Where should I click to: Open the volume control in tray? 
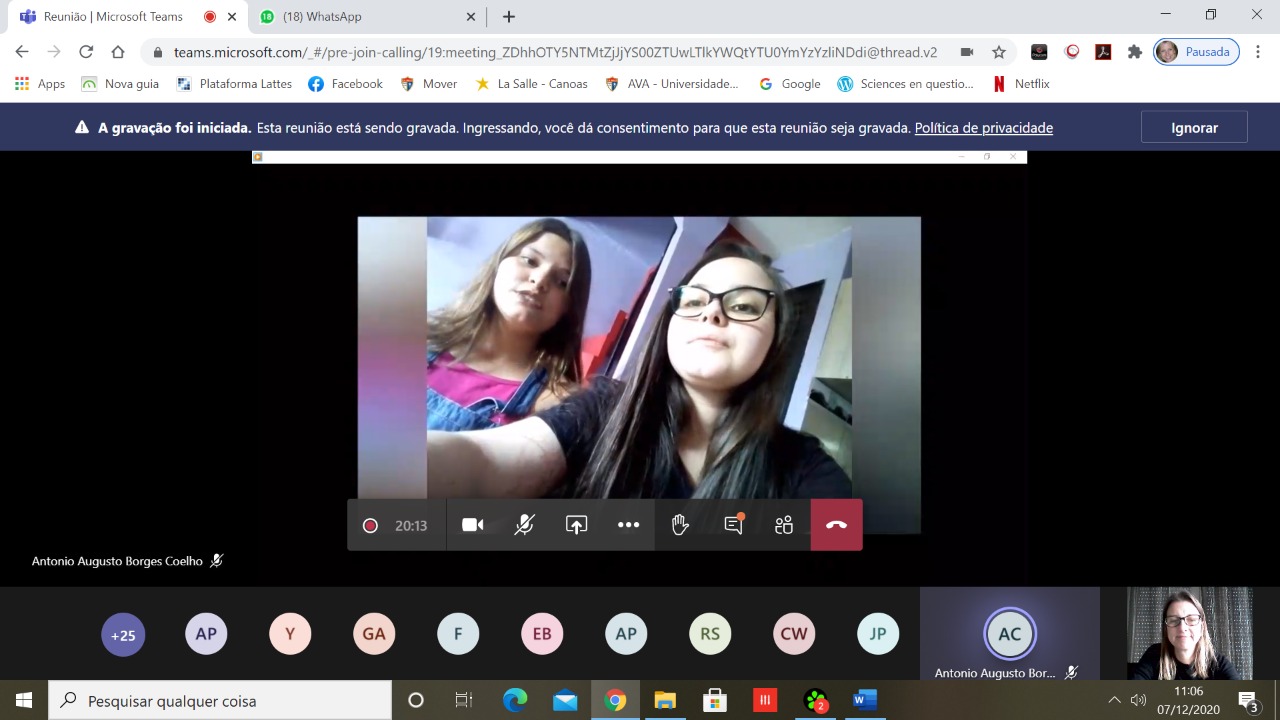pyautogui.click(x=1138, y=700)
